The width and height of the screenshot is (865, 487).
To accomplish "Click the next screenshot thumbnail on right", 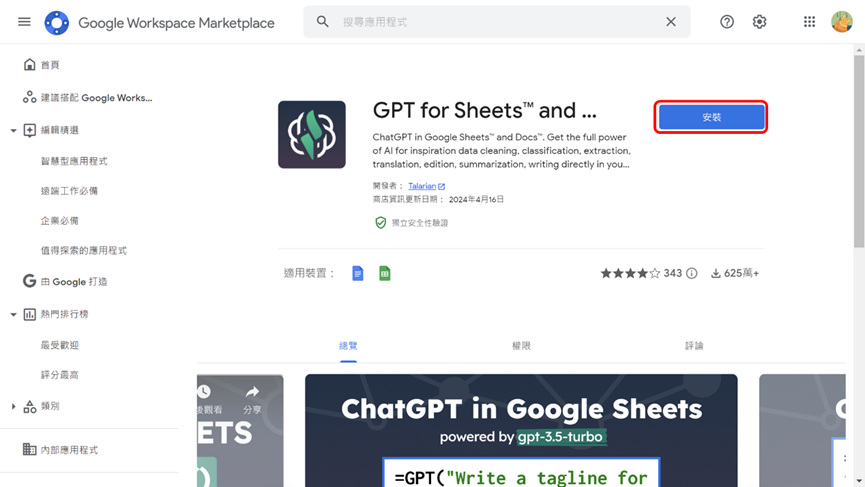I will pyautogui.click(x=802, y=431).
